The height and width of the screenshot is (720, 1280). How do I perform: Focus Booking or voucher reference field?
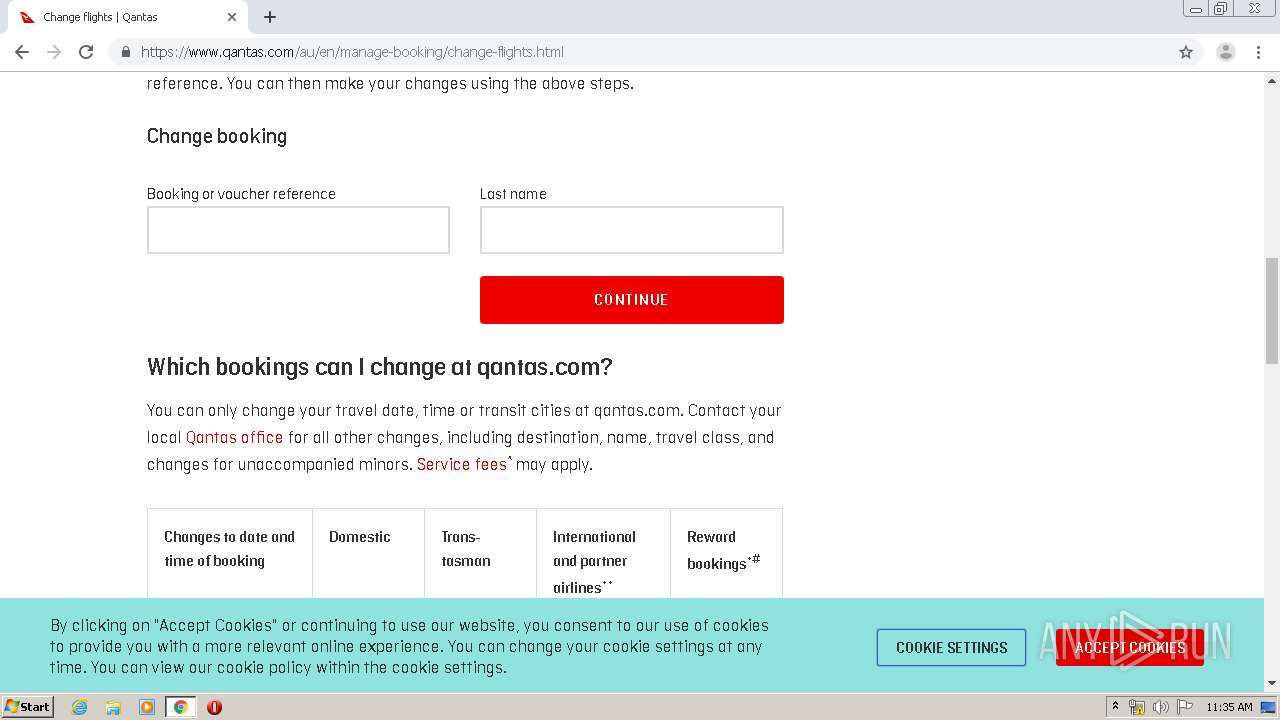[x=298, y=230]
